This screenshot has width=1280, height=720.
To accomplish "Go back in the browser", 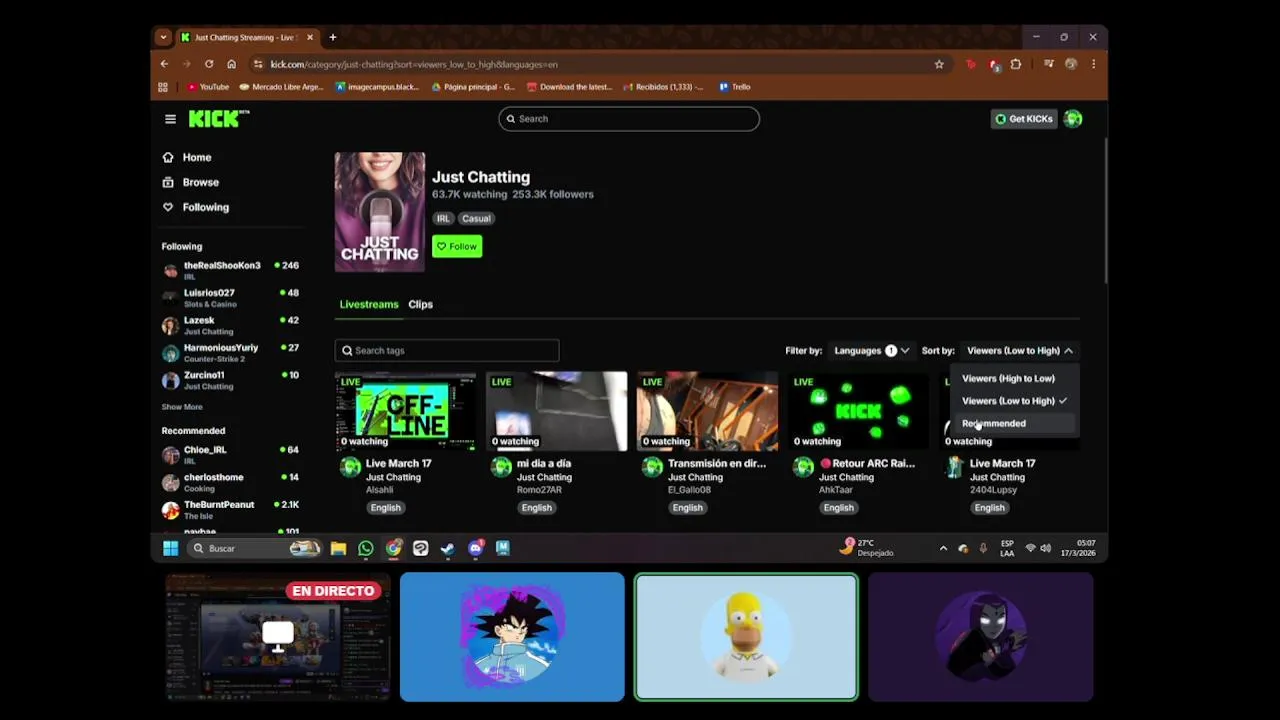I will [165, 64].
